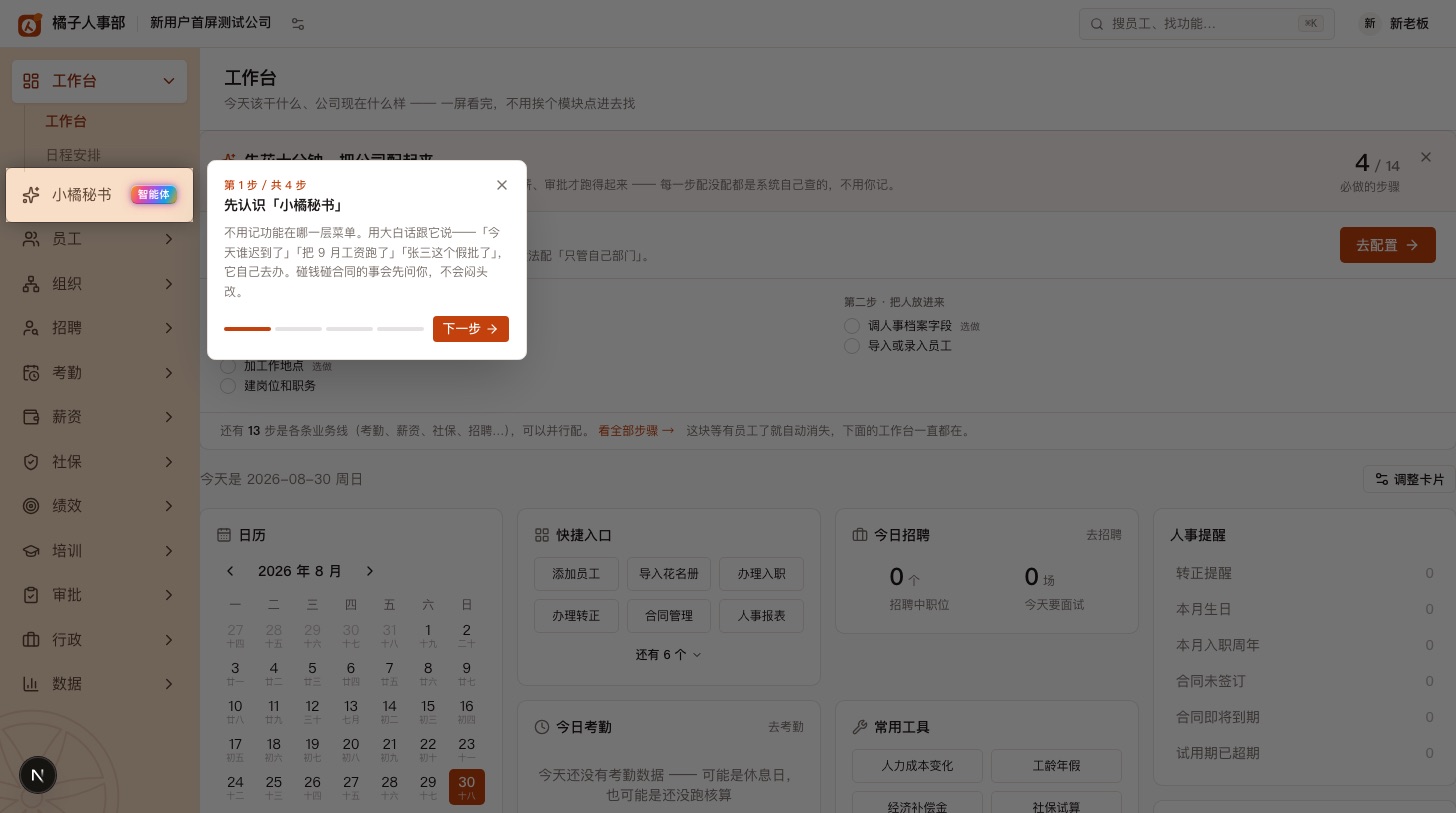The height and width of the screenshot is (813, 1456).
Task: Click the 培训 graduation cap icon
Action: 31,551
